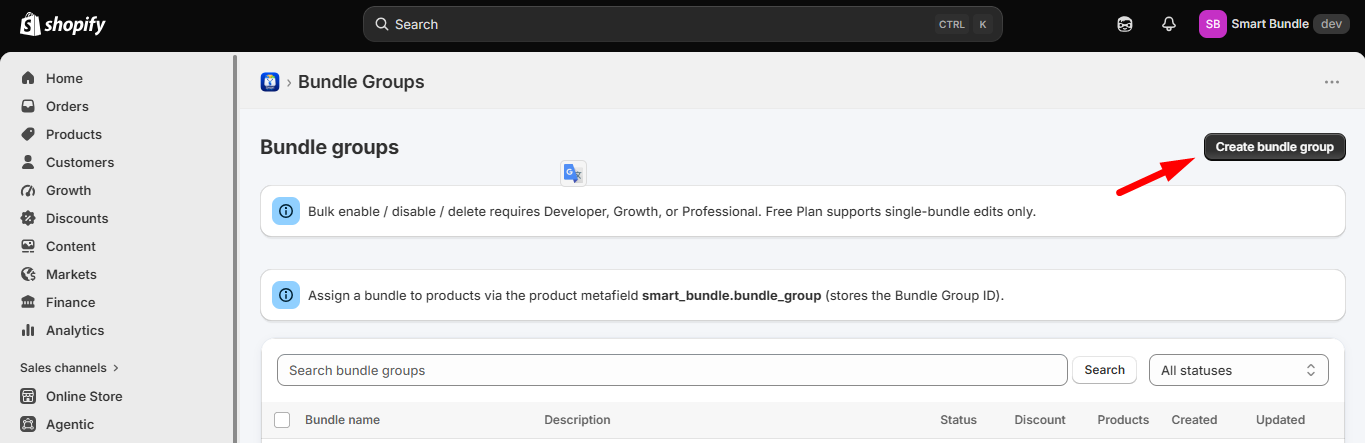Click the Agentic channel icon
The width and height of the screenshot is (1365, 443).
click(28, 424)
